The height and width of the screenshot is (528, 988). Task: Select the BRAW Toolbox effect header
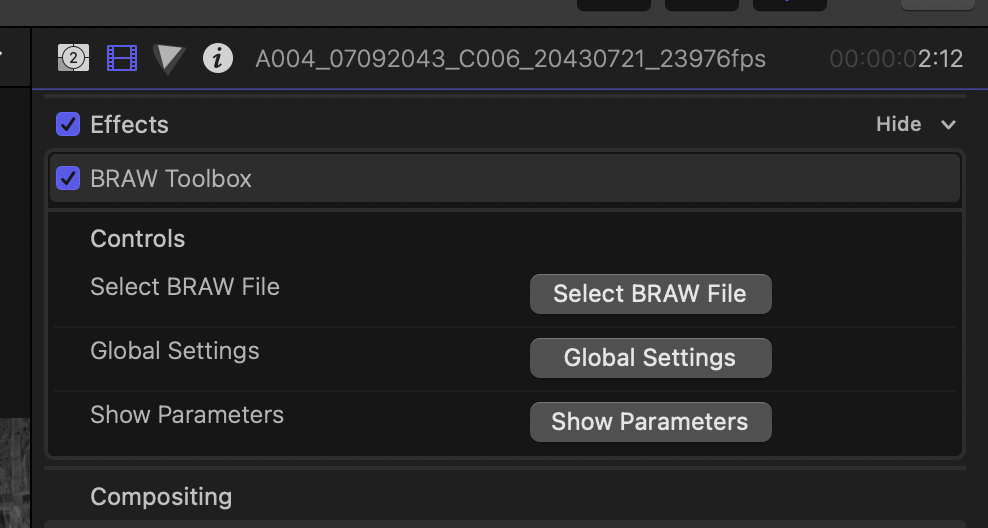click(500, 179)
